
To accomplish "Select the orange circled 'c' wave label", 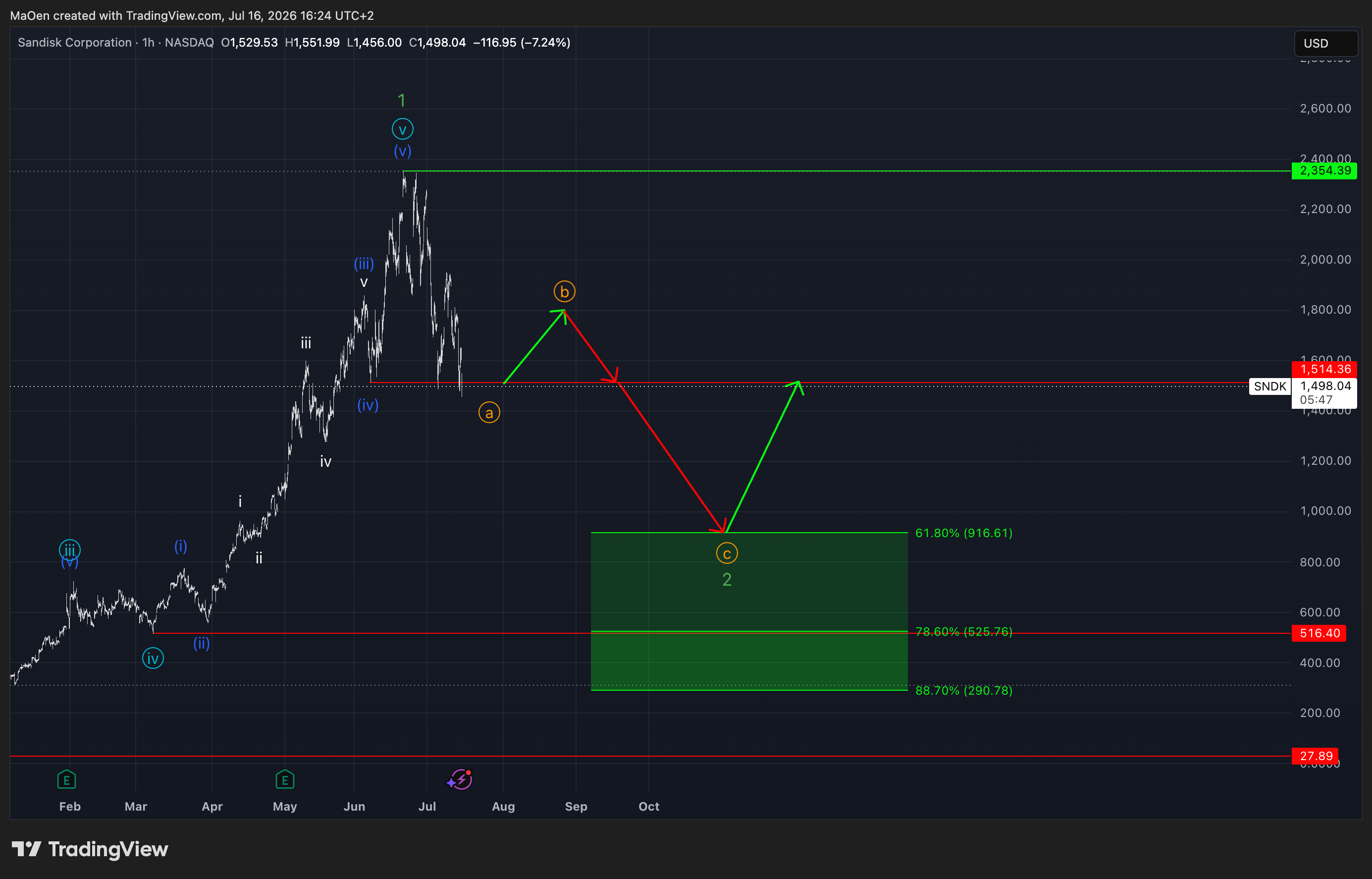I will [727, 553].
